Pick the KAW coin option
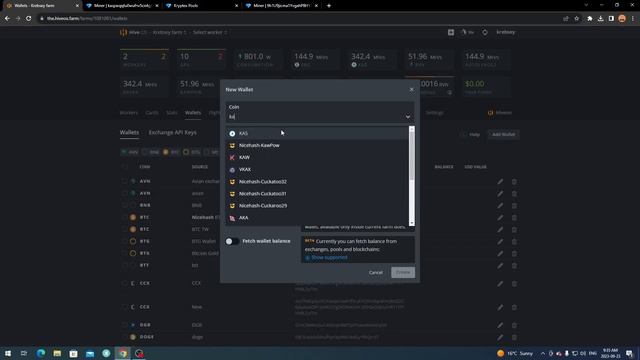This screenshot has width=640, height=360. (317, 157)
